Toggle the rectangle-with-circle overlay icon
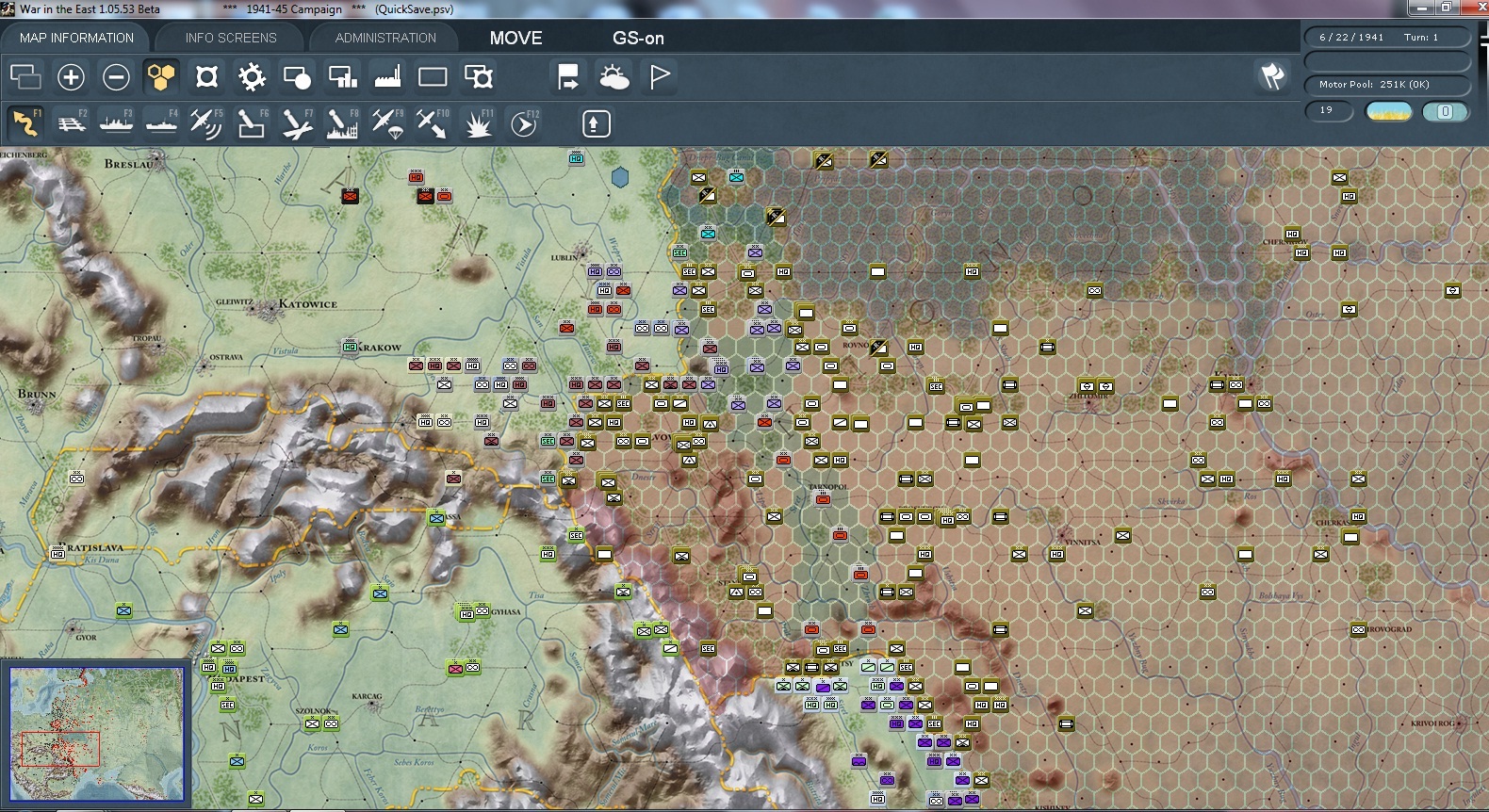 297,76
